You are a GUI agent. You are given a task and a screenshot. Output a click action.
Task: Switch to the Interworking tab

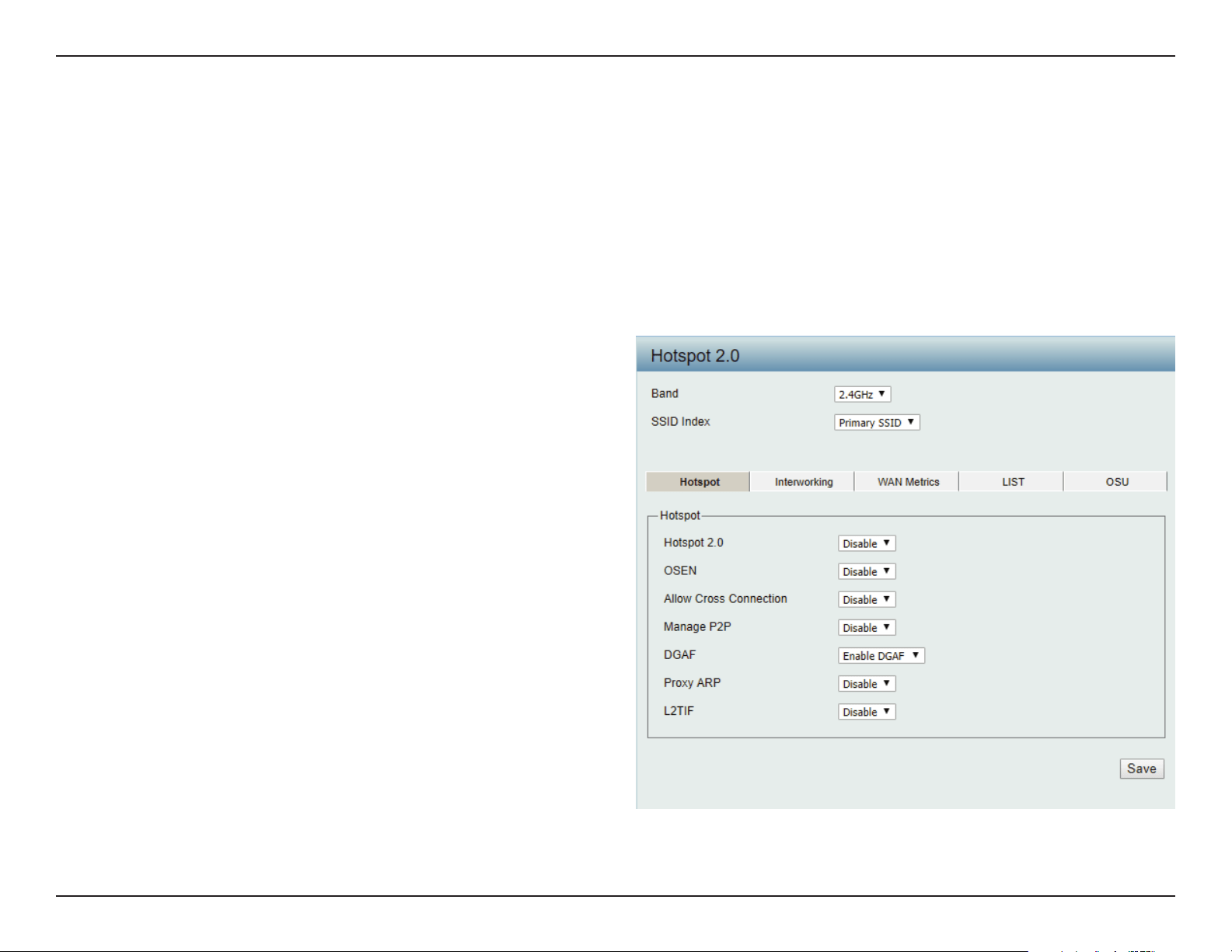click(x=803, y=482)
